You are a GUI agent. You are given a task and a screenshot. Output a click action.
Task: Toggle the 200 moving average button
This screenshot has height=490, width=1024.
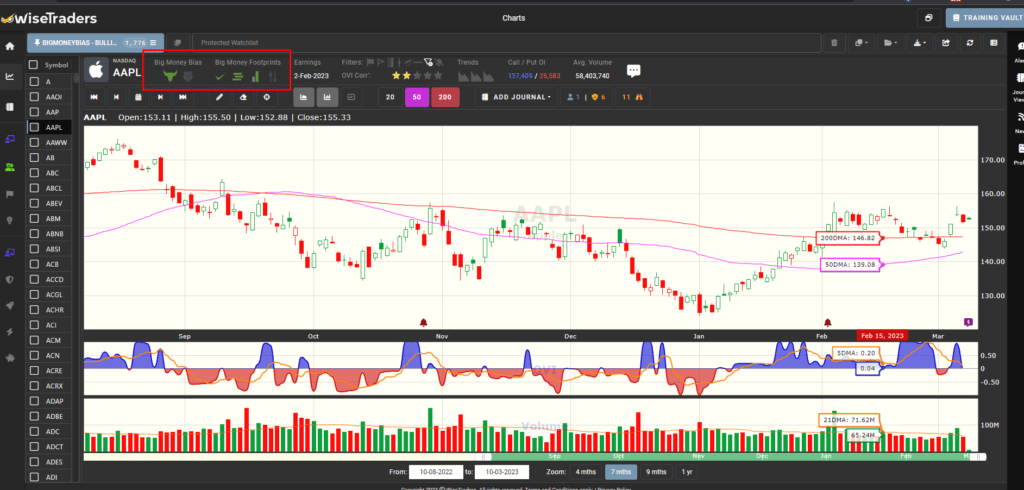(x=445, y=97)
